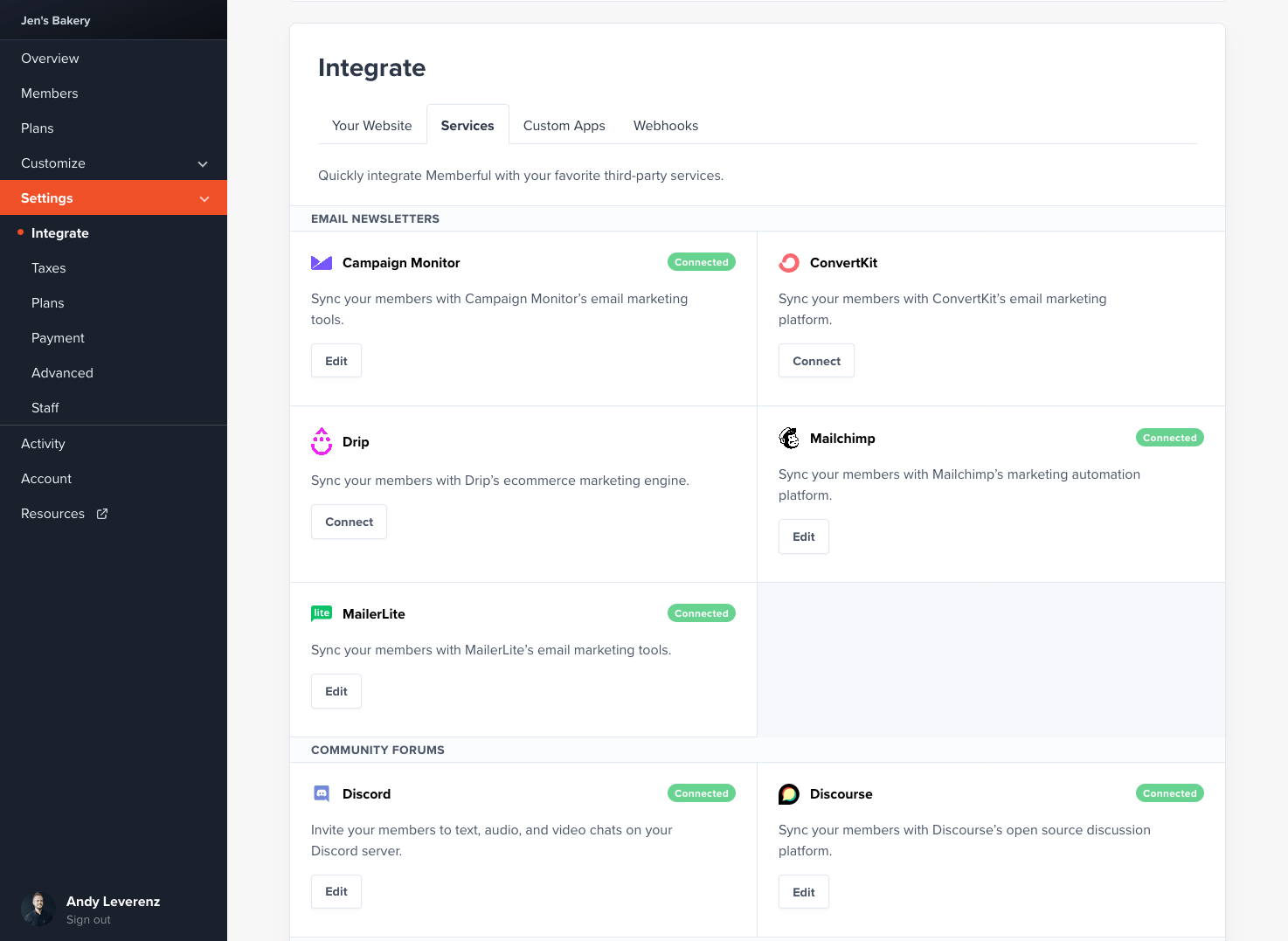Click the MailerLite green logo

coord(322,612)
